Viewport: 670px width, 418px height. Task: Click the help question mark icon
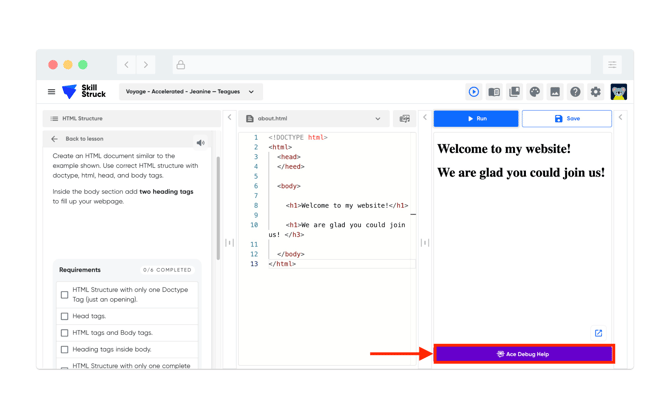[x=575, y=92]
